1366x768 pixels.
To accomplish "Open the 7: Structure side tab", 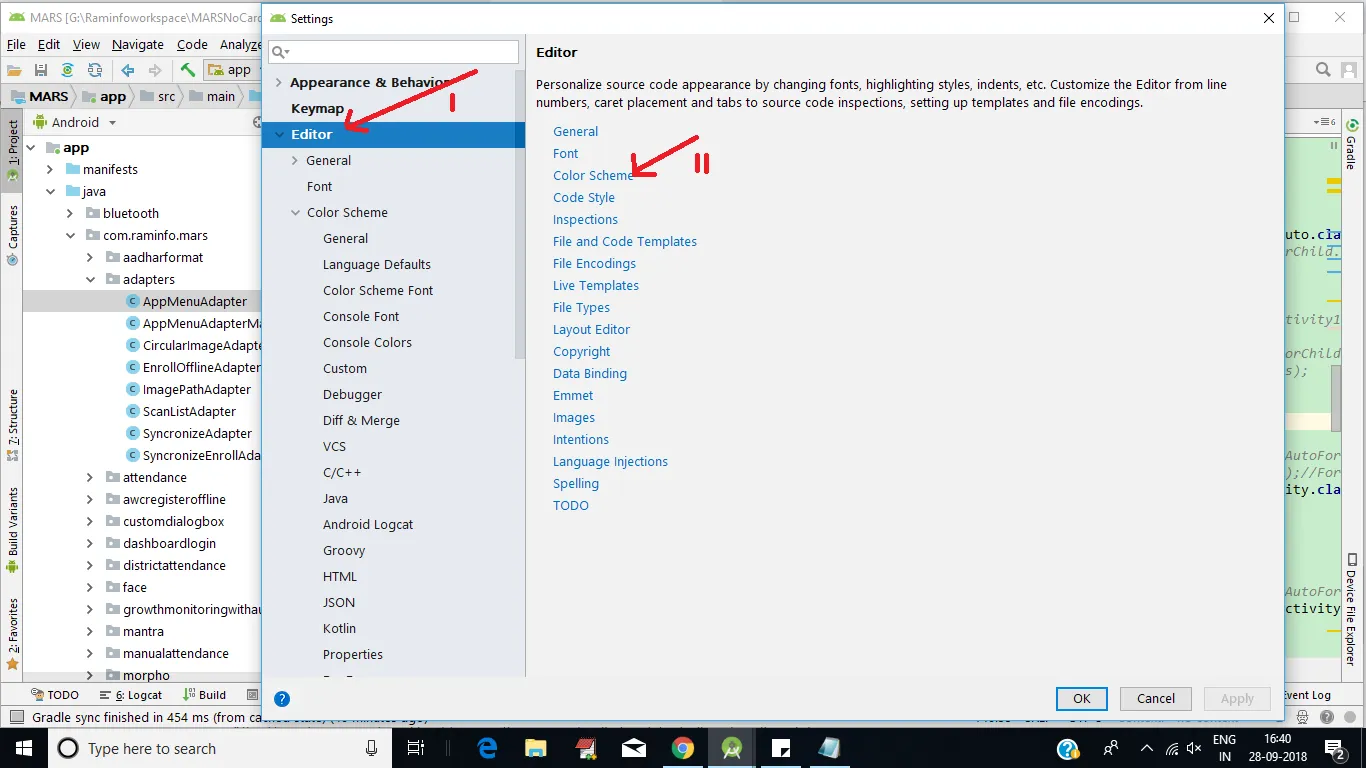I will (13, 425).
